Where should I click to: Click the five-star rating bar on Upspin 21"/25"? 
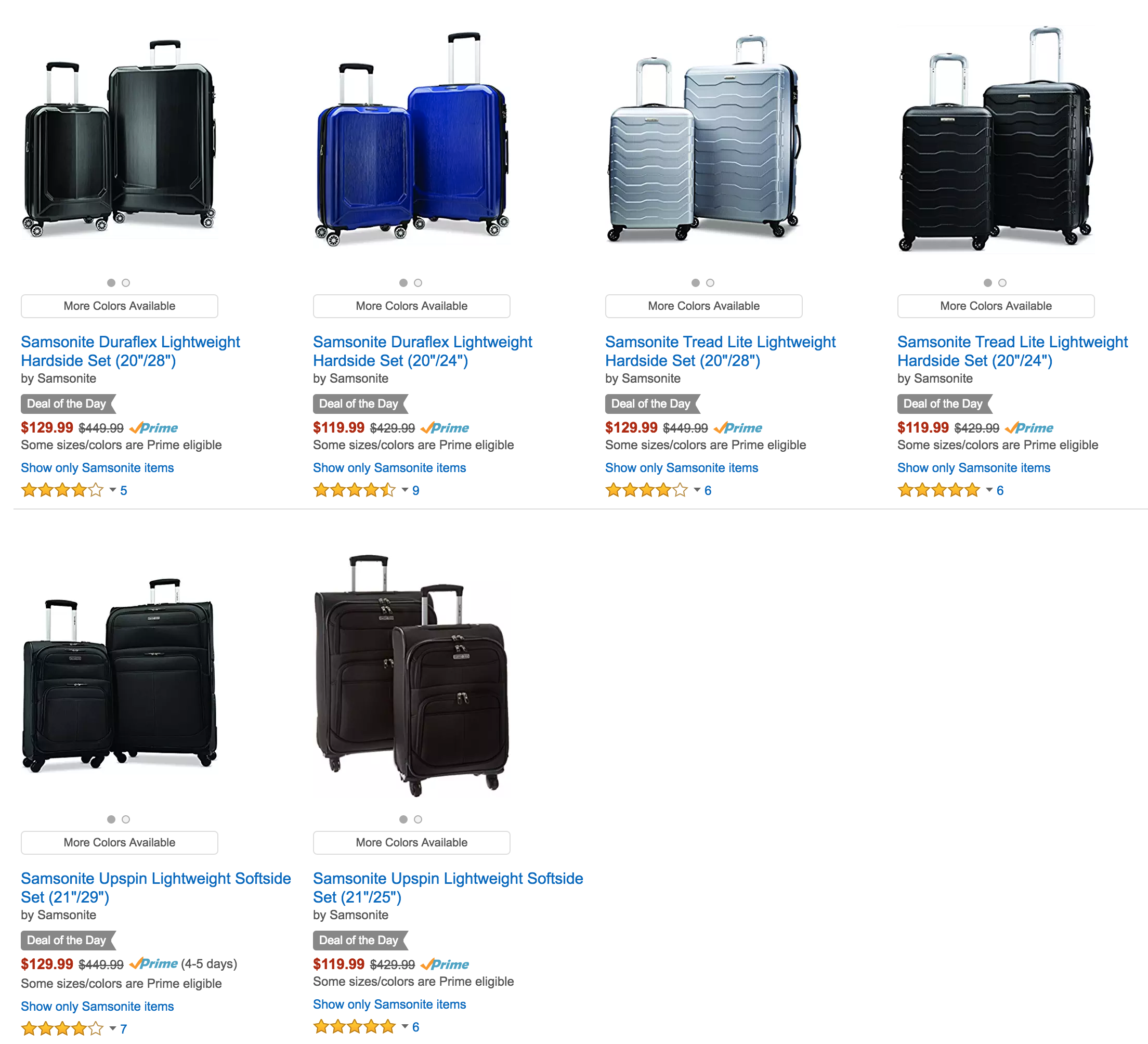tap(354, 1026)
